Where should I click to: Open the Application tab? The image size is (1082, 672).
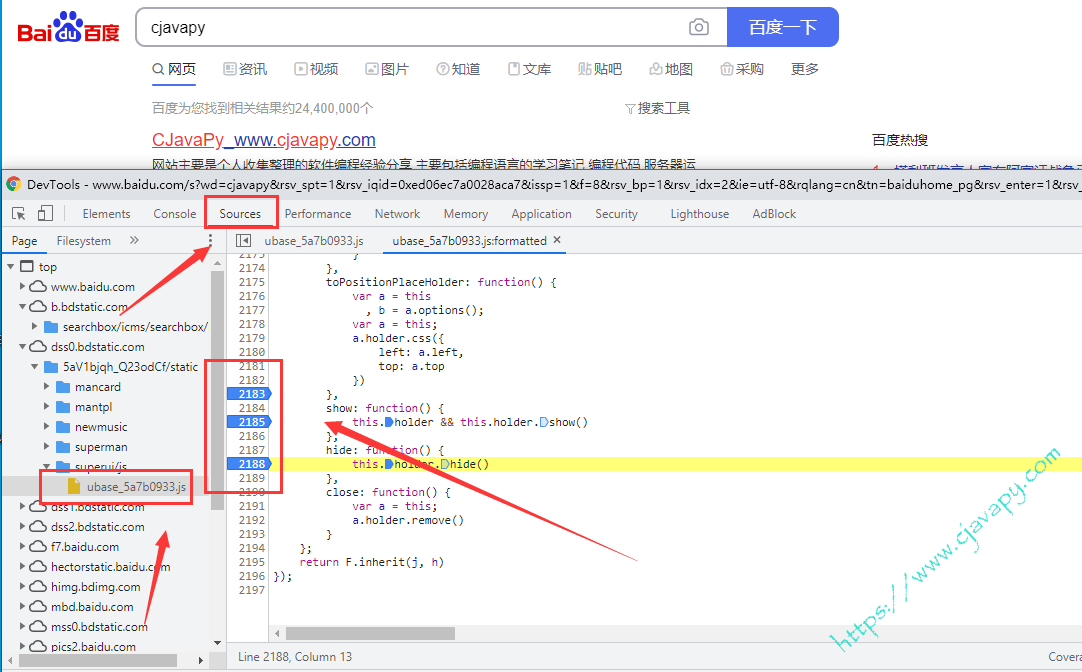click(541, 214)
